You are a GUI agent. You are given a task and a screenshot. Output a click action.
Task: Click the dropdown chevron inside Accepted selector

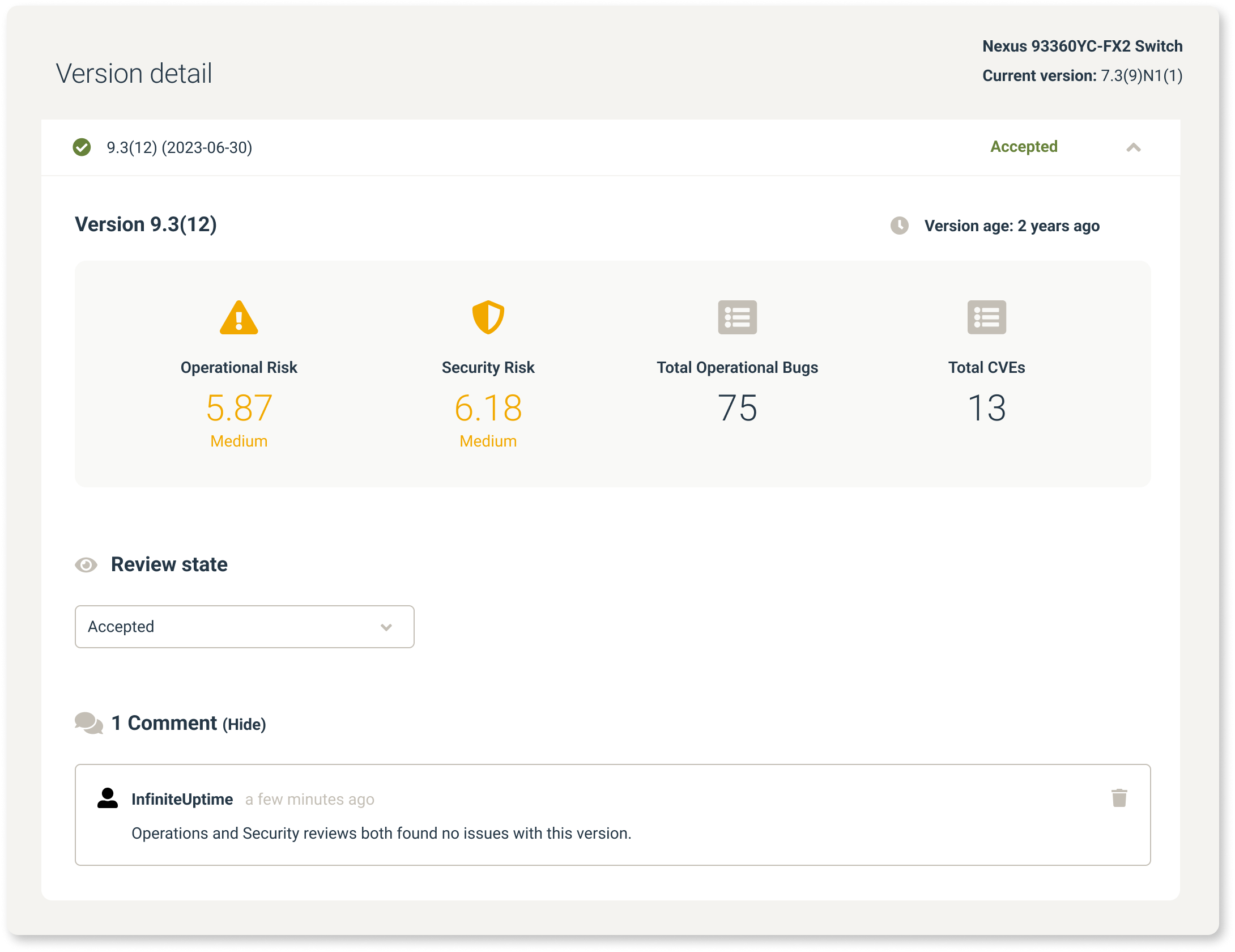pos(387,628)
